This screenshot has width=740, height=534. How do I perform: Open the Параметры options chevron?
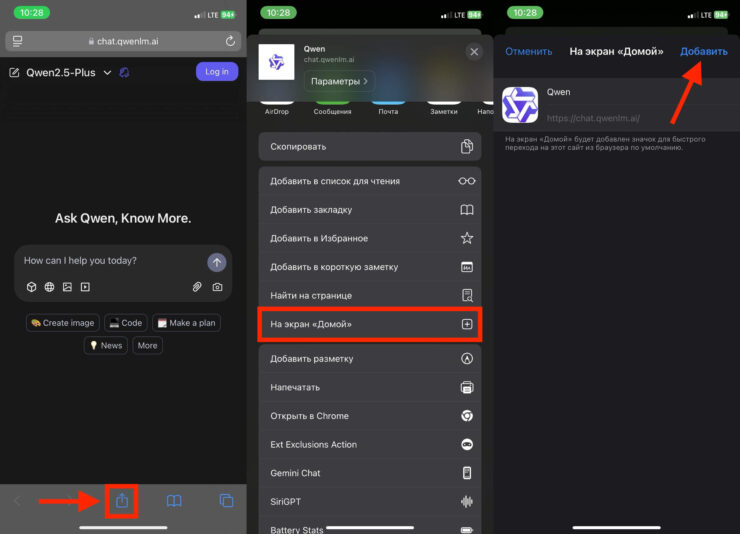[x=339, y=80]
